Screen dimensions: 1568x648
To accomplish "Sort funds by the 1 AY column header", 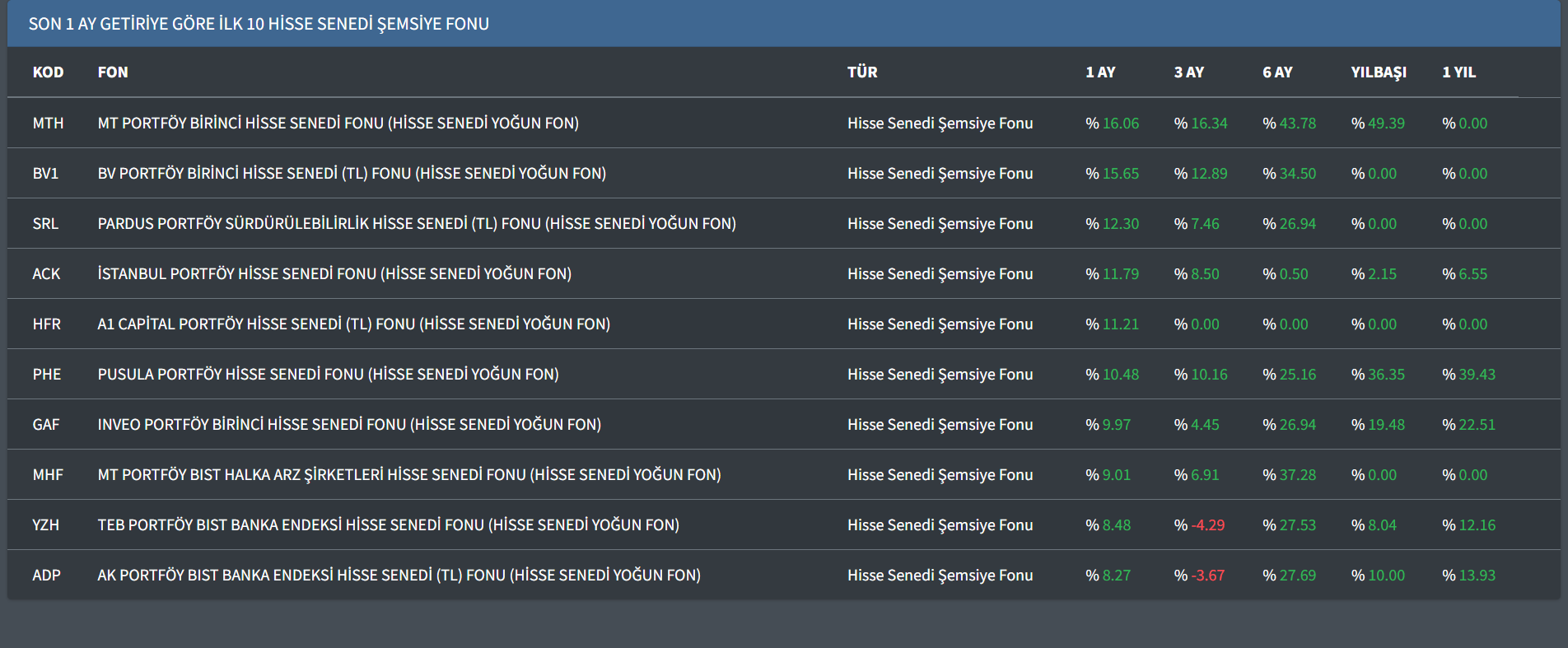I will [x=1099, y=72].
